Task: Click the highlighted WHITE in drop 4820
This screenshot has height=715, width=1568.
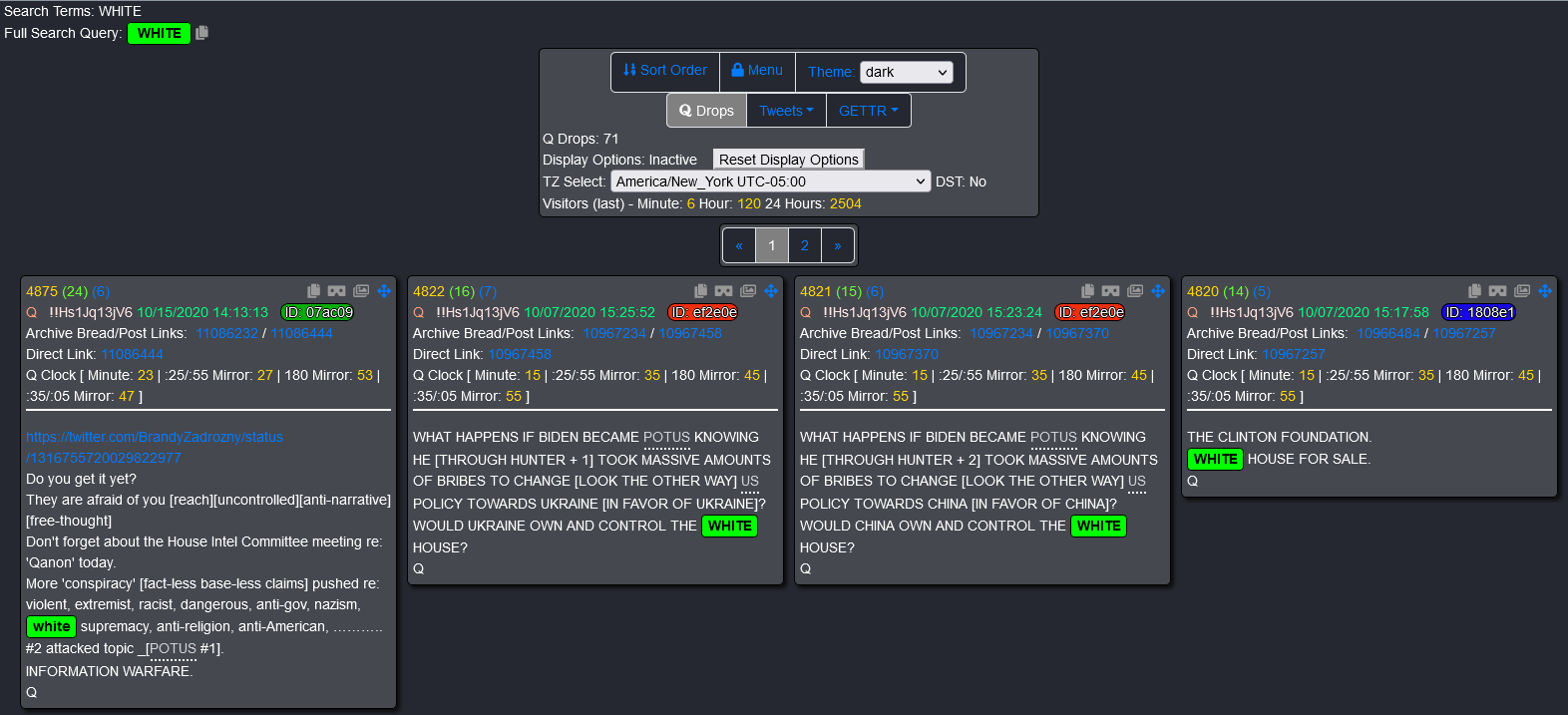Action: (1215, 459)
